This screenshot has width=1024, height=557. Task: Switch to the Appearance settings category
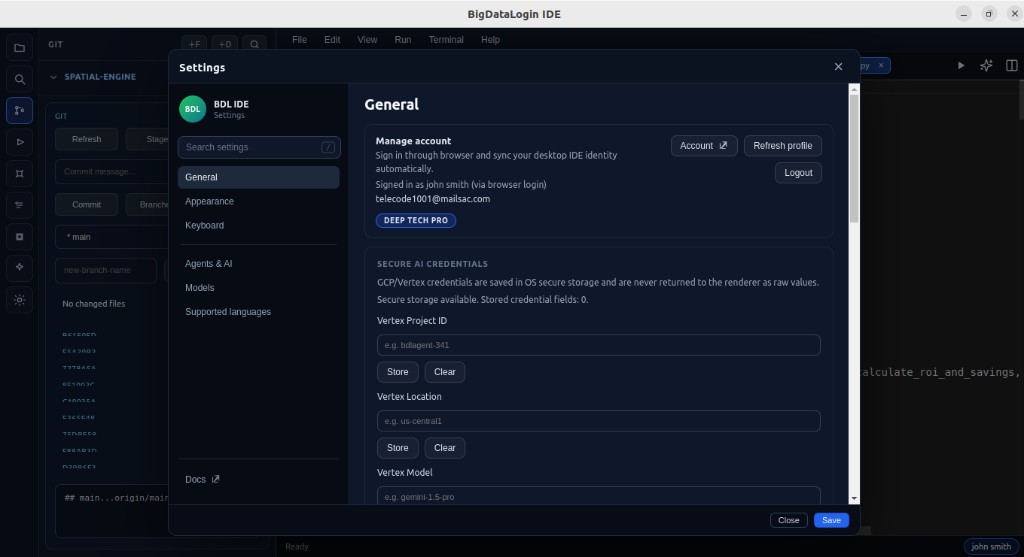pyautogui.click(x=259, y=201)
